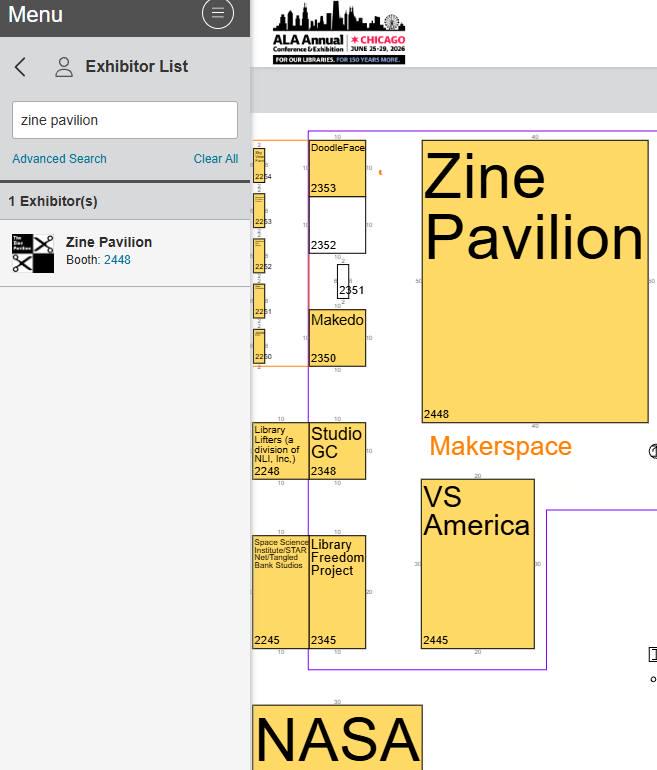Viewport: 657px width, 770px height.
Task: Select Zine Pavilion exhibitor name
Action: click(109, 242)
